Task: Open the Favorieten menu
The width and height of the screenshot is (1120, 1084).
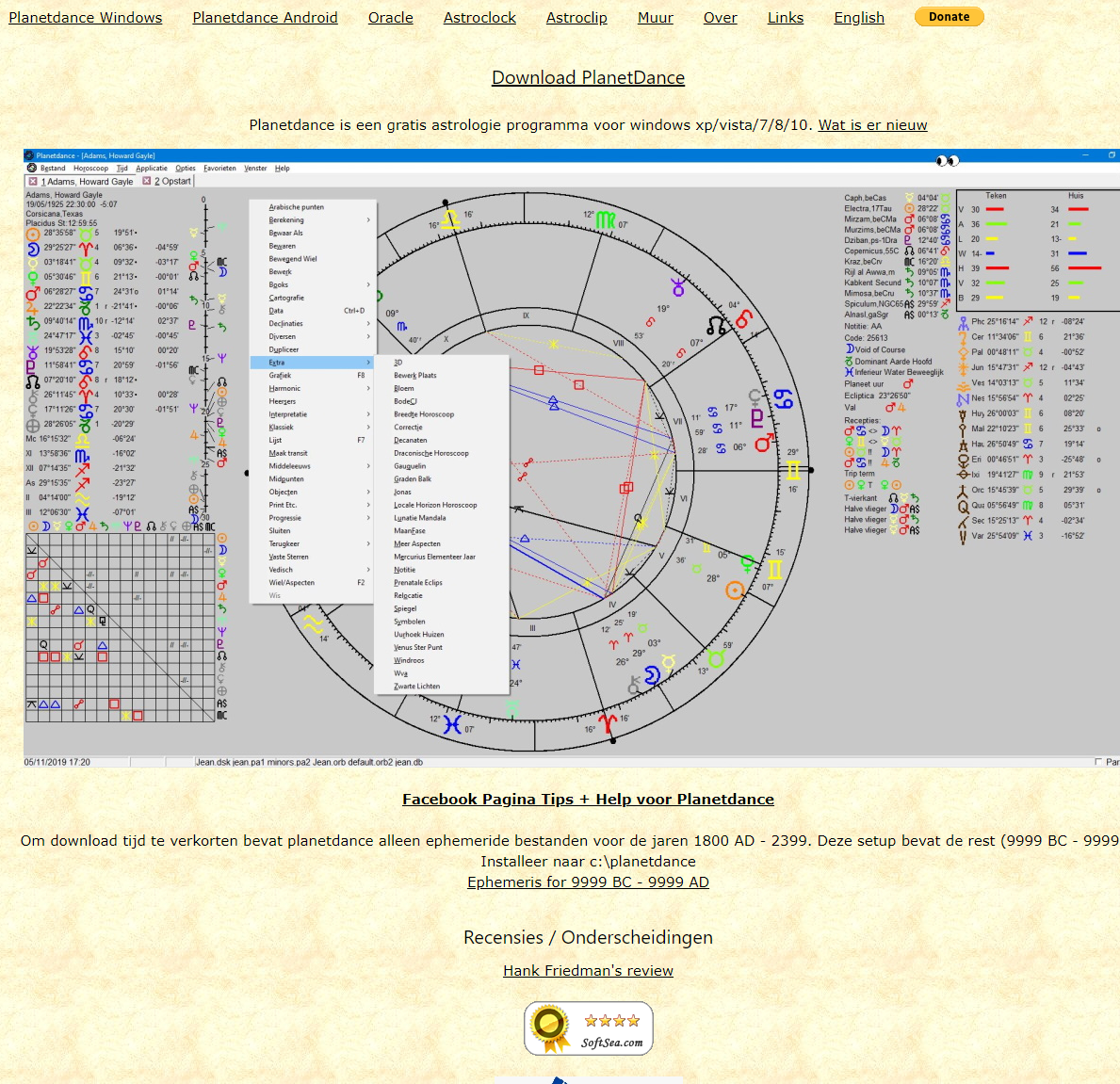Action: tap(219, 169)
